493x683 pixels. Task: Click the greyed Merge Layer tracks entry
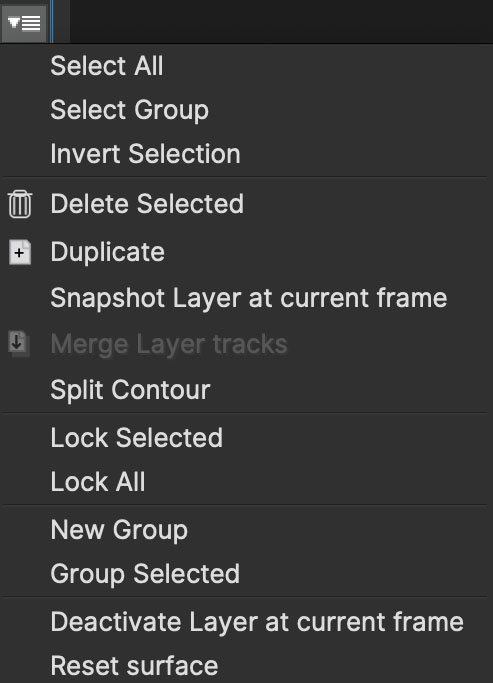pyautogui.click(x=169, y=344)
